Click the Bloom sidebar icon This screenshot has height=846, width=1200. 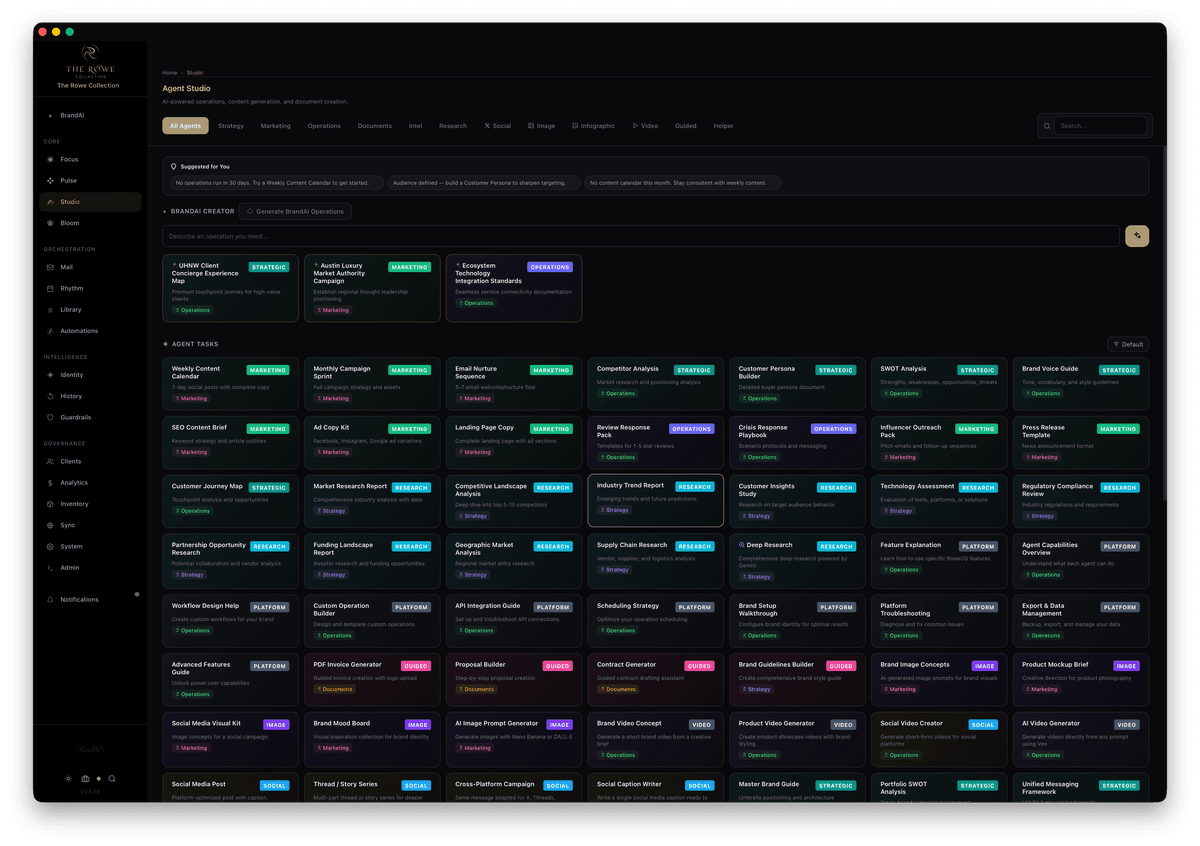(x=52, y=223)
